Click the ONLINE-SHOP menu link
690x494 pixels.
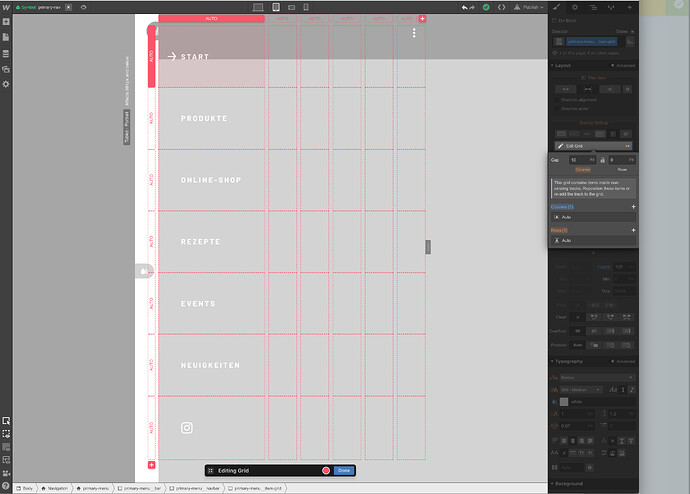point(211,180)
